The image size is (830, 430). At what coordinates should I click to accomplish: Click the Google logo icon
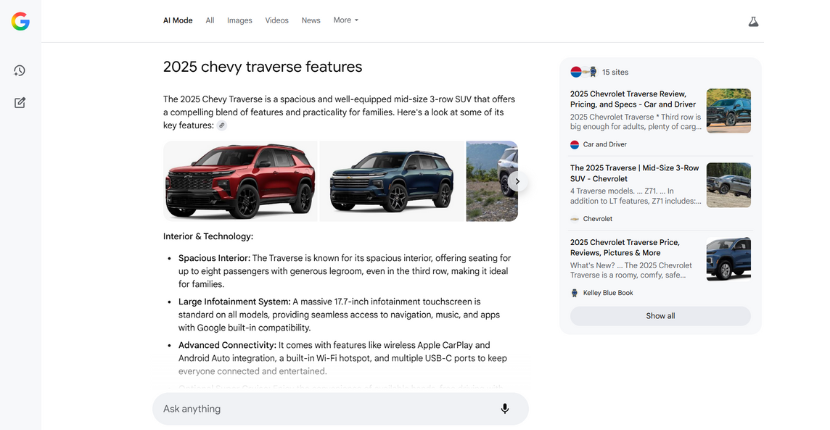click(x=20, y=21)
